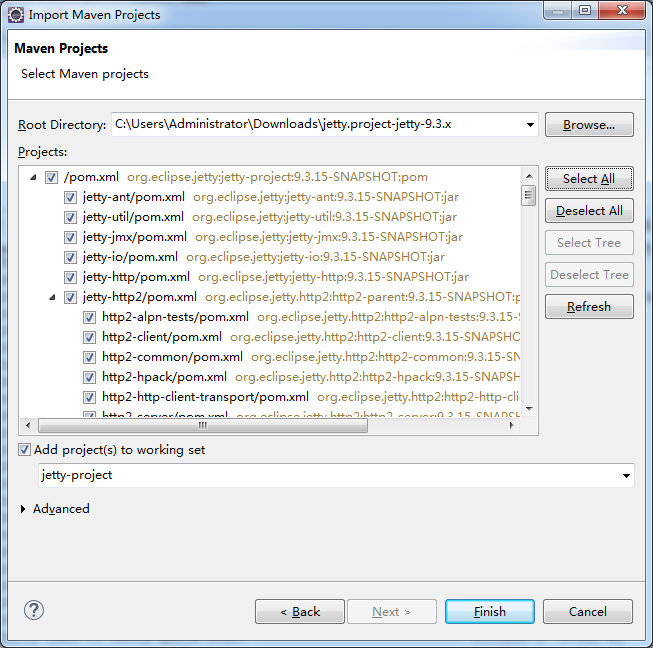
Task: Toggle the http2-client/pom.xml checkbox
Action: point(89,337)
